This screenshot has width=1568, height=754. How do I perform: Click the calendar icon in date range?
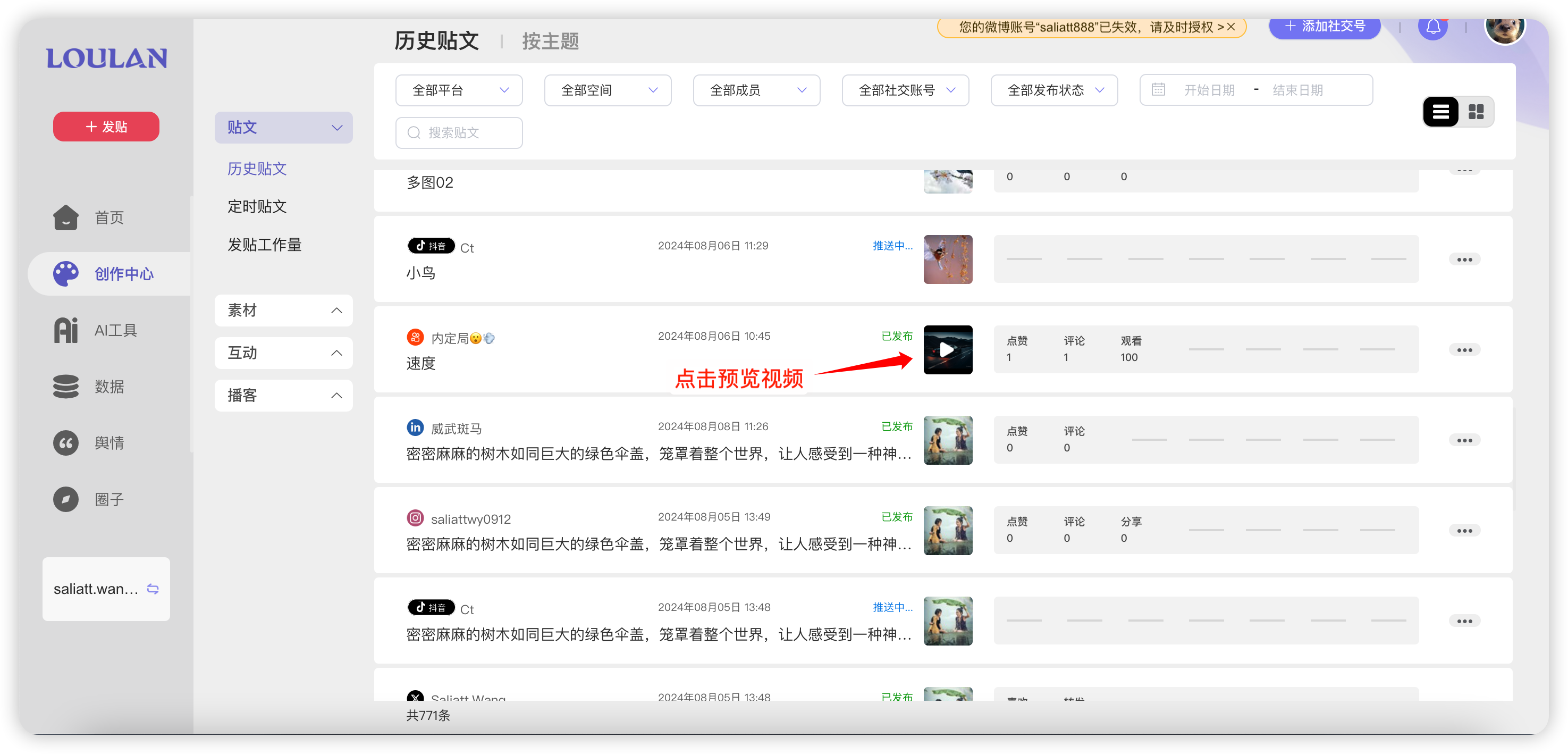click(x=1158, y=90)
